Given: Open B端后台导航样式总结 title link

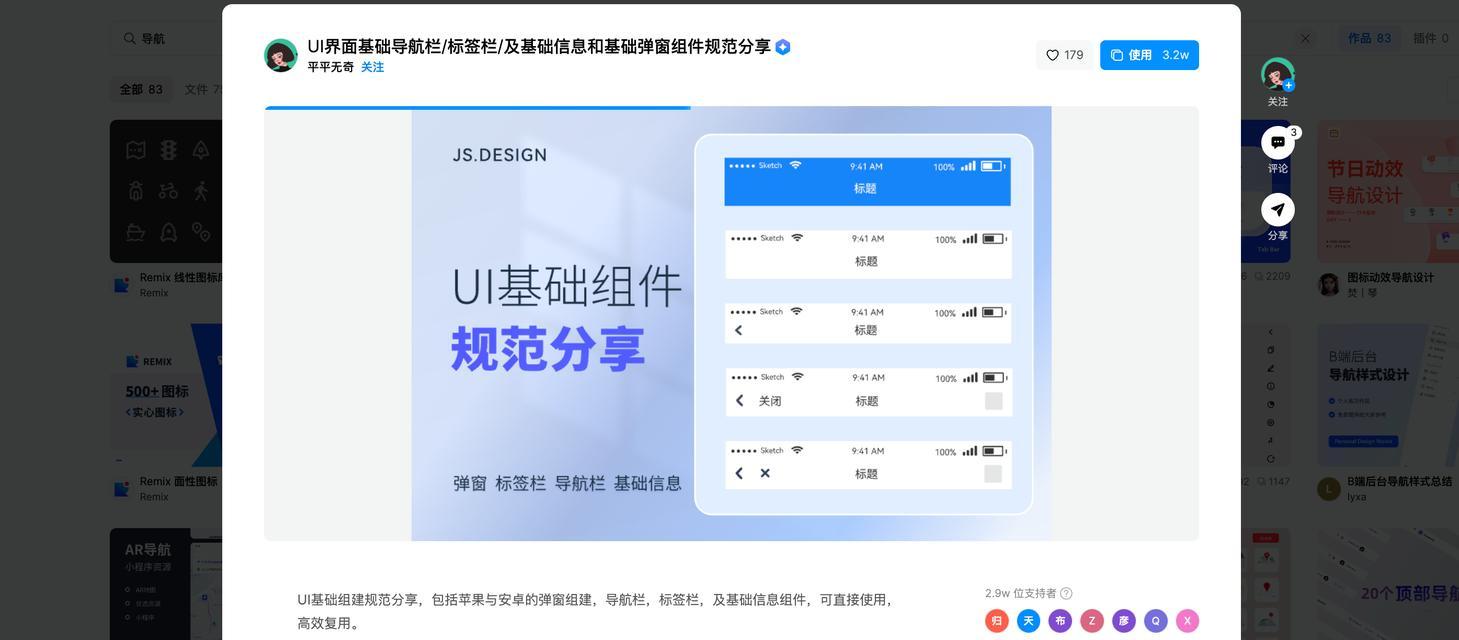Looking at the screenshot, I should coord(1399,481).
